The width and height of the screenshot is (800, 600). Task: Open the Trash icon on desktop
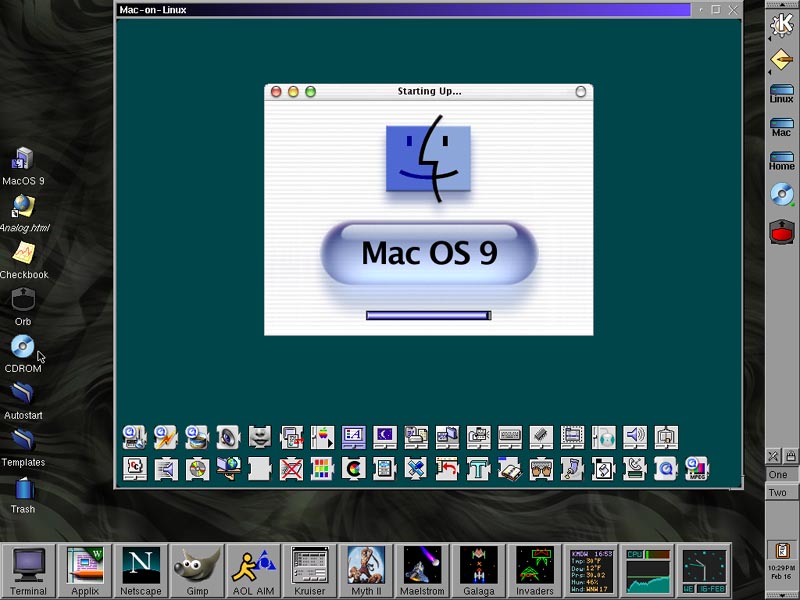click(x=22, y=489)
